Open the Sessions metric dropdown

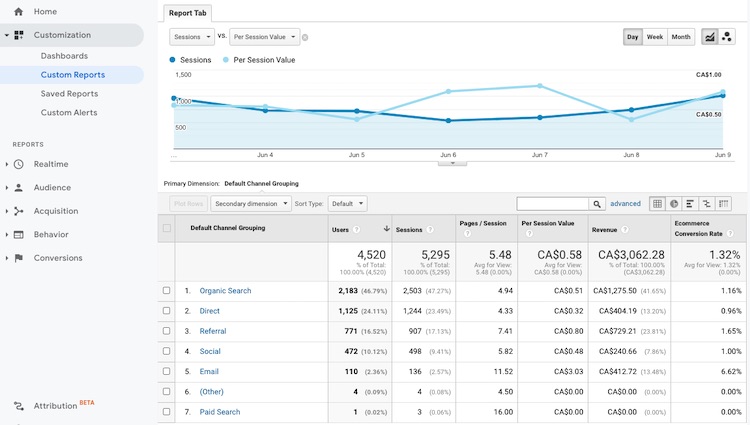(x=192, y=37)
